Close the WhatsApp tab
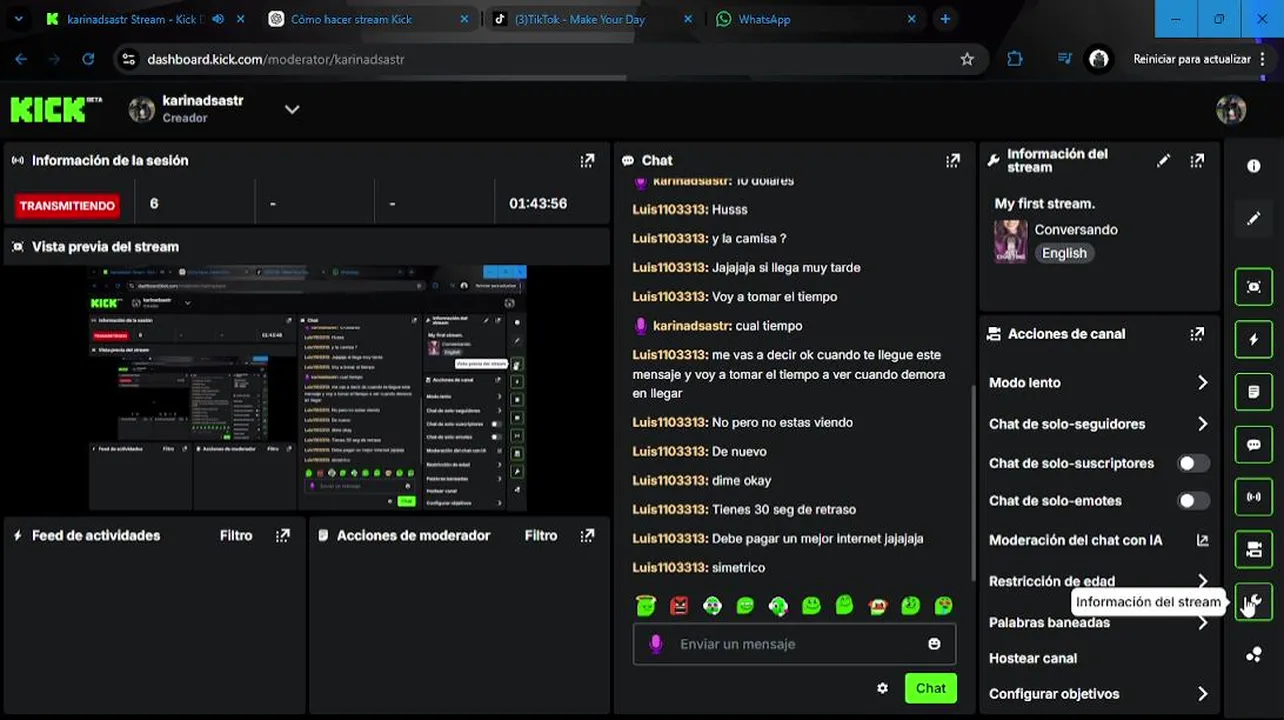Screen dimensions: 1284x720 (x=911, y=19)
